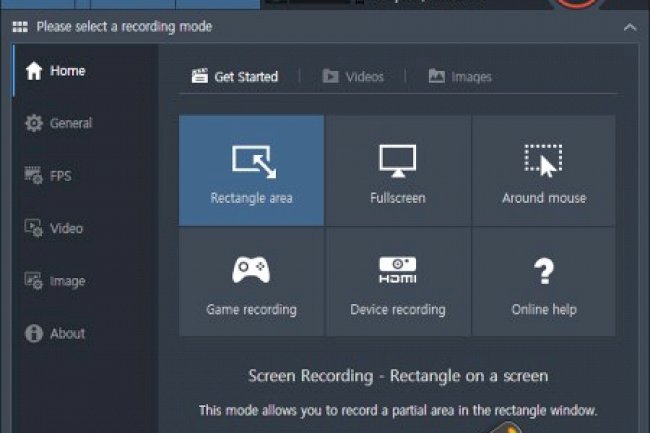This screenshot has height=433, width=650.
Task: Click the 'Screen Recording - Rectangle on a screen' heading
Action: [x=398, y=376]
